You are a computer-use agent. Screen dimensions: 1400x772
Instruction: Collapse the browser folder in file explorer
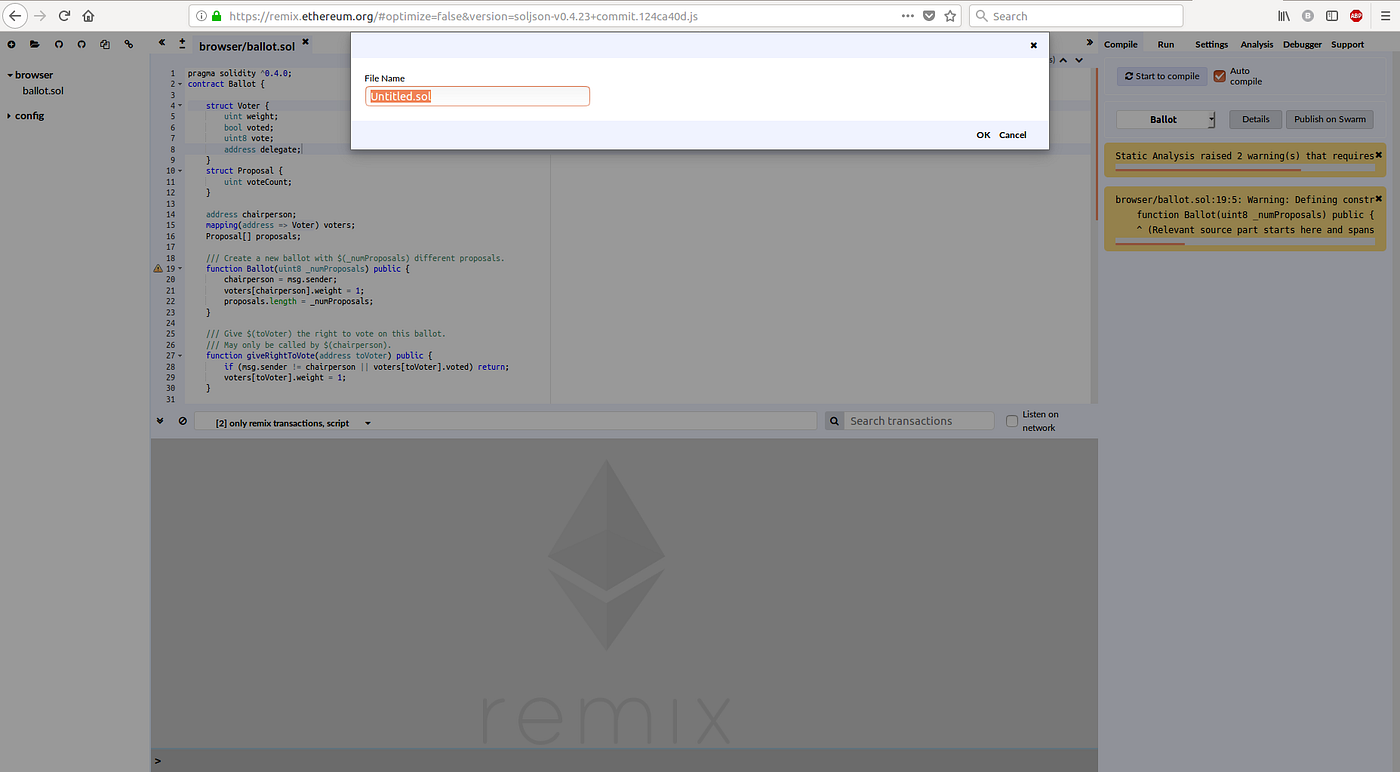click(10, 75)
